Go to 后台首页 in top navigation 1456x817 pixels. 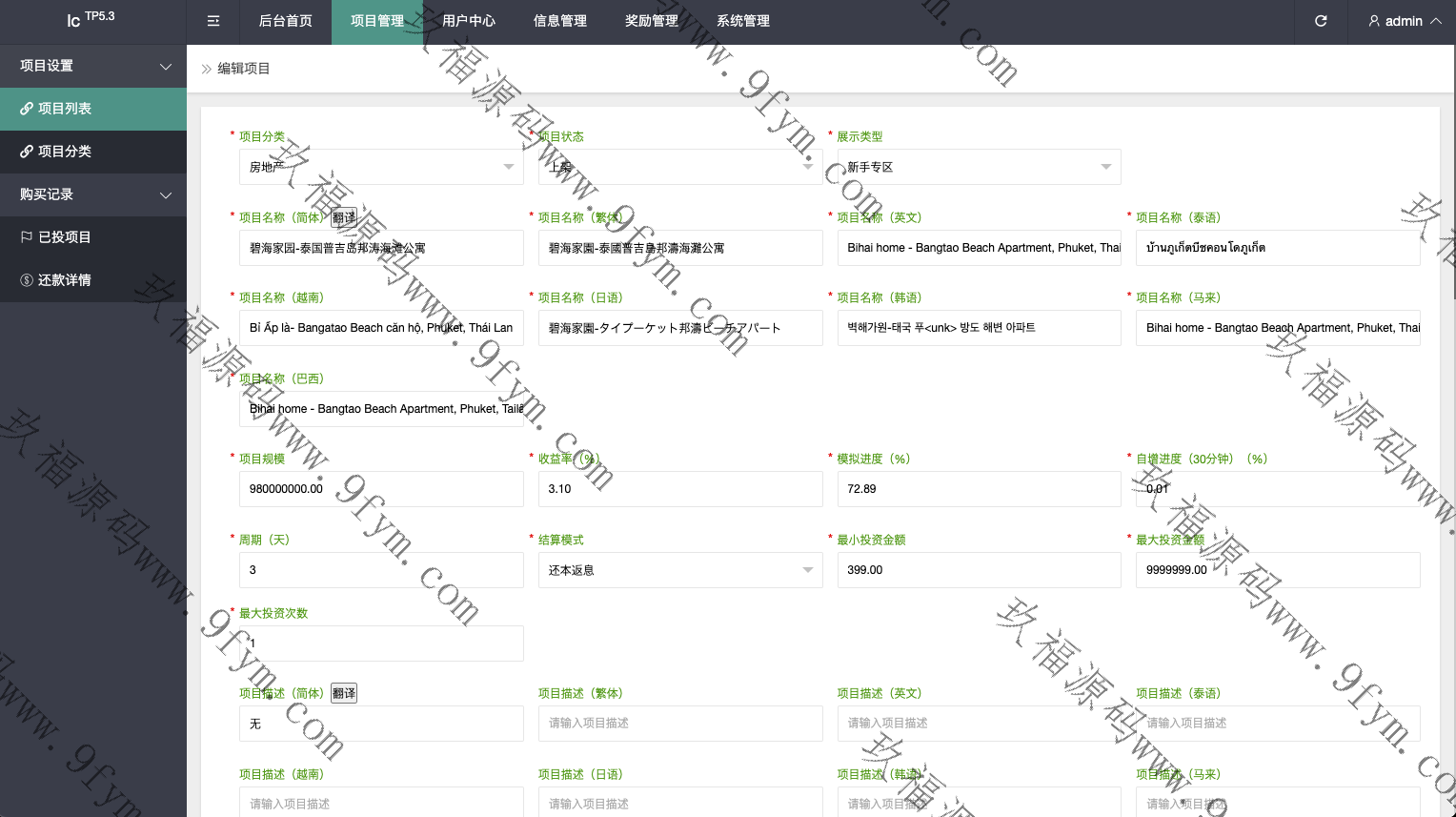coord(286,21)
